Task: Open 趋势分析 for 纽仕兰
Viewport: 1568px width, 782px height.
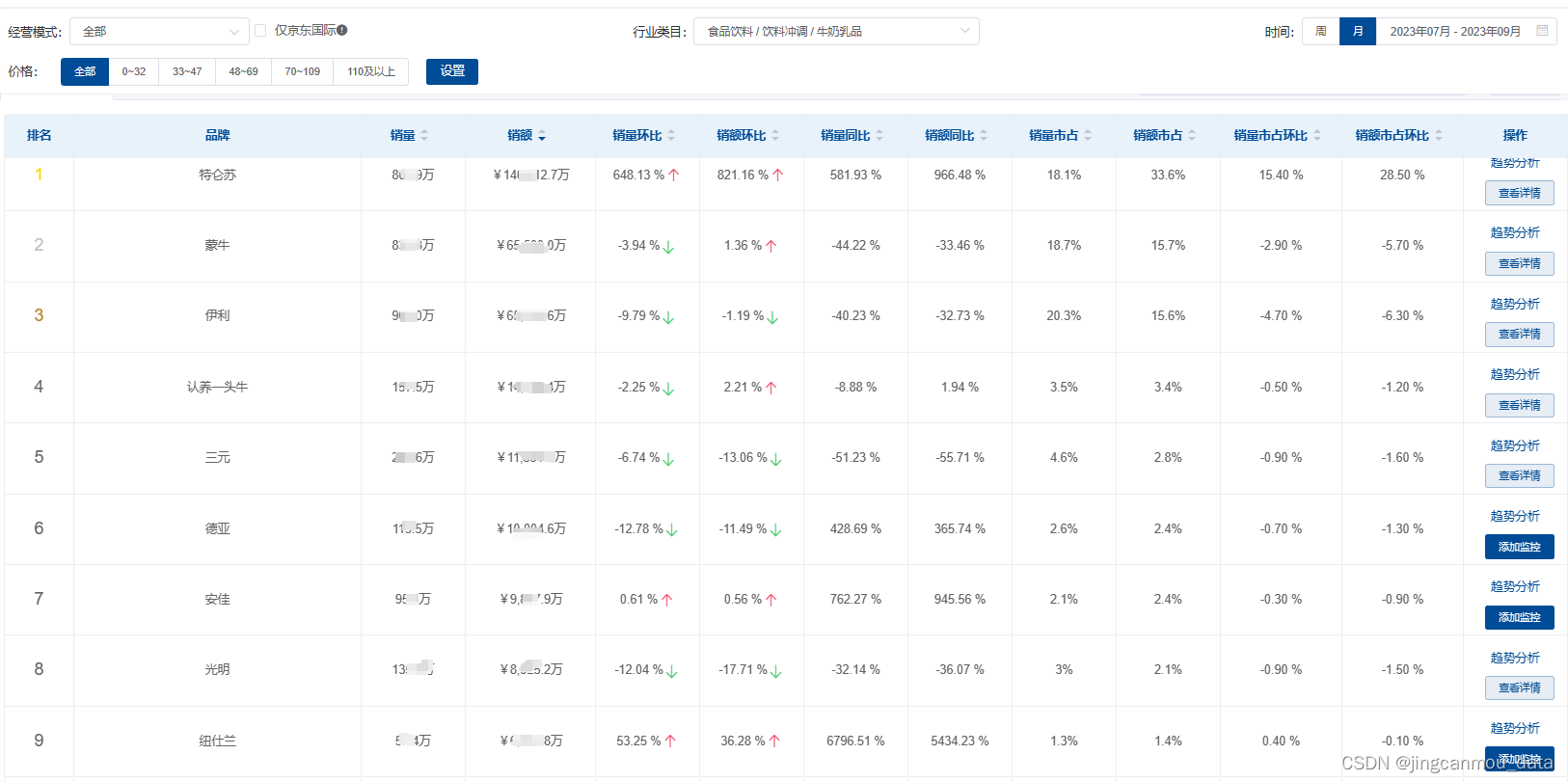Action: pos(1515,728)
